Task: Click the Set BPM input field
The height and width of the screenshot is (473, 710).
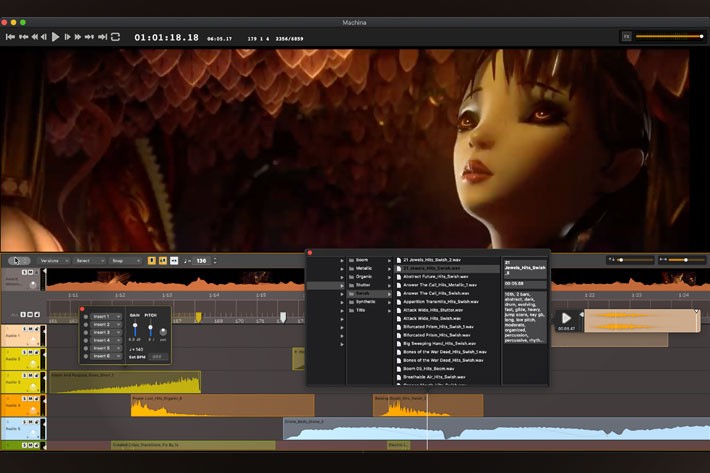Action: (158, 357)
